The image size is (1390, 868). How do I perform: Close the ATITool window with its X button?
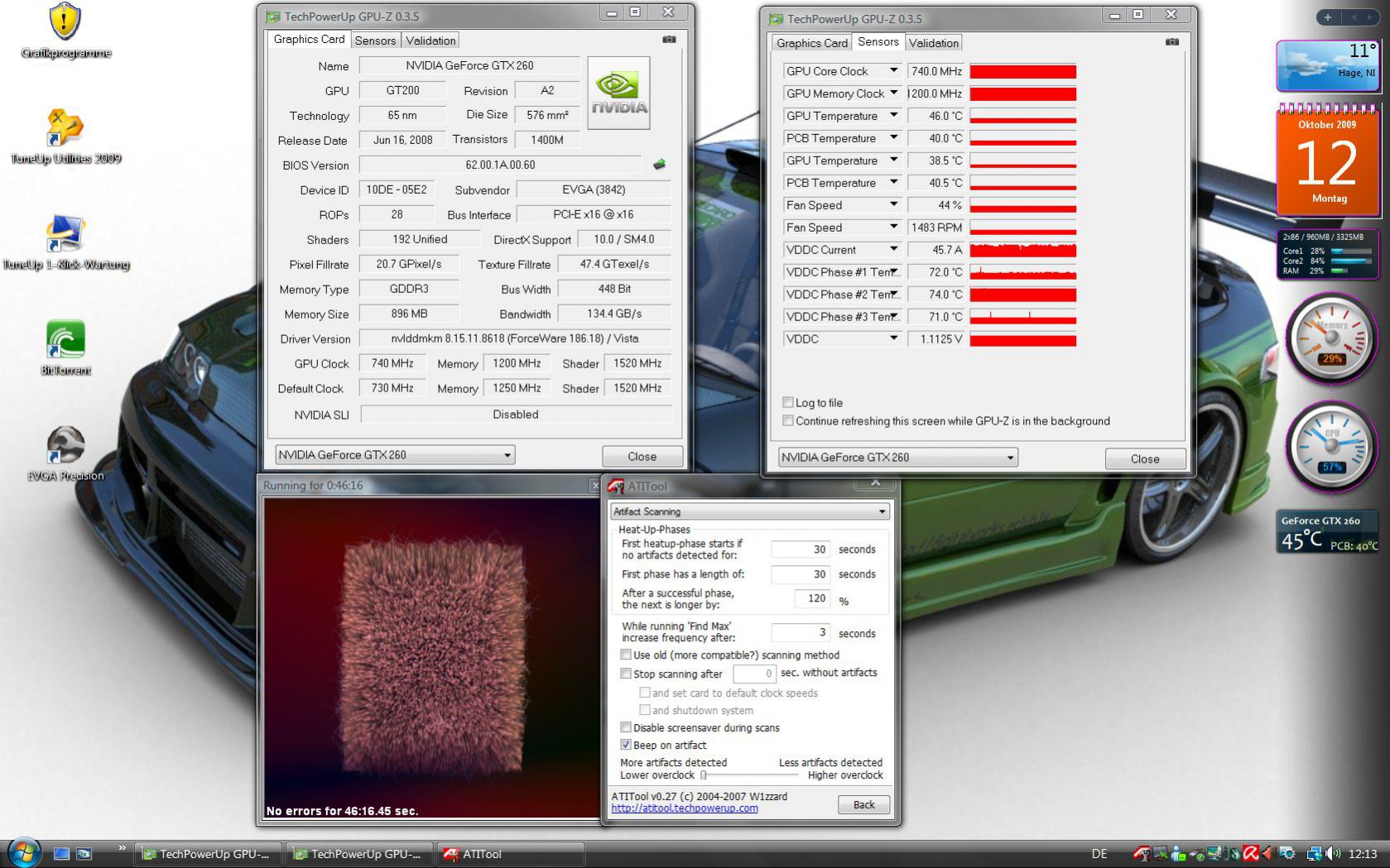pyautogui.click(x=875, y=482)
